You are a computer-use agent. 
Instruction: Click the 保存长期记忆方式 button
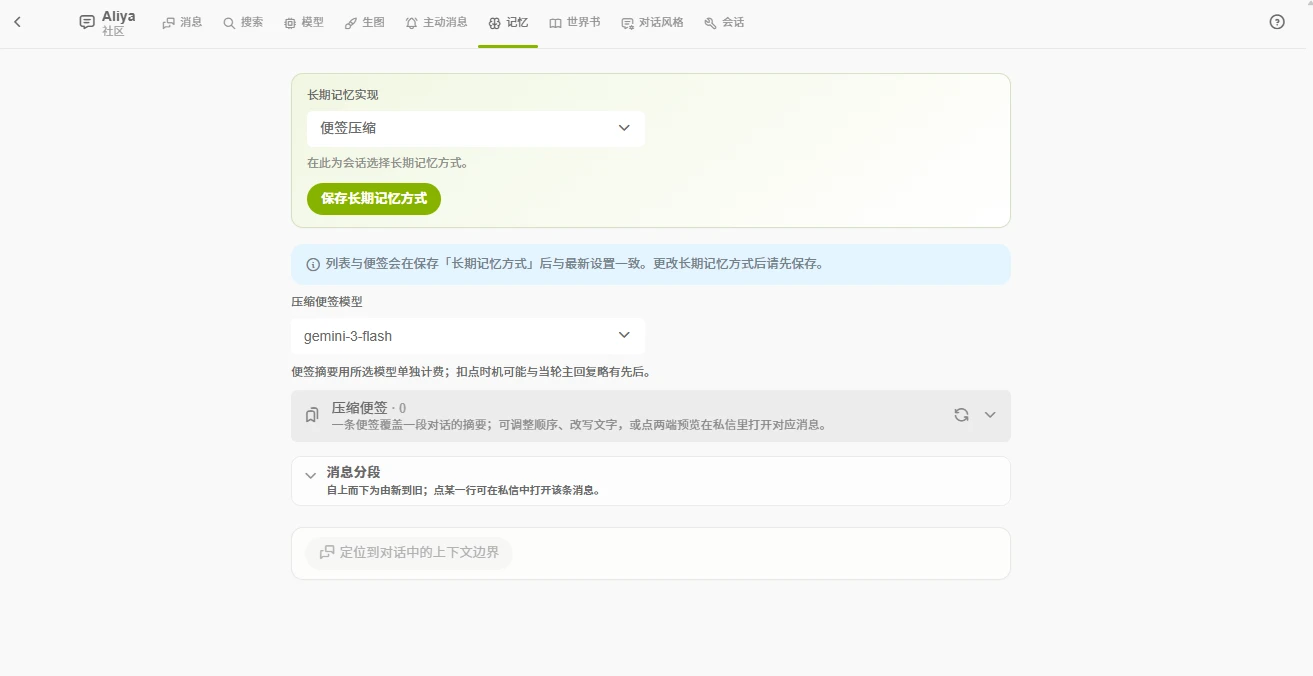coord(374,198)
